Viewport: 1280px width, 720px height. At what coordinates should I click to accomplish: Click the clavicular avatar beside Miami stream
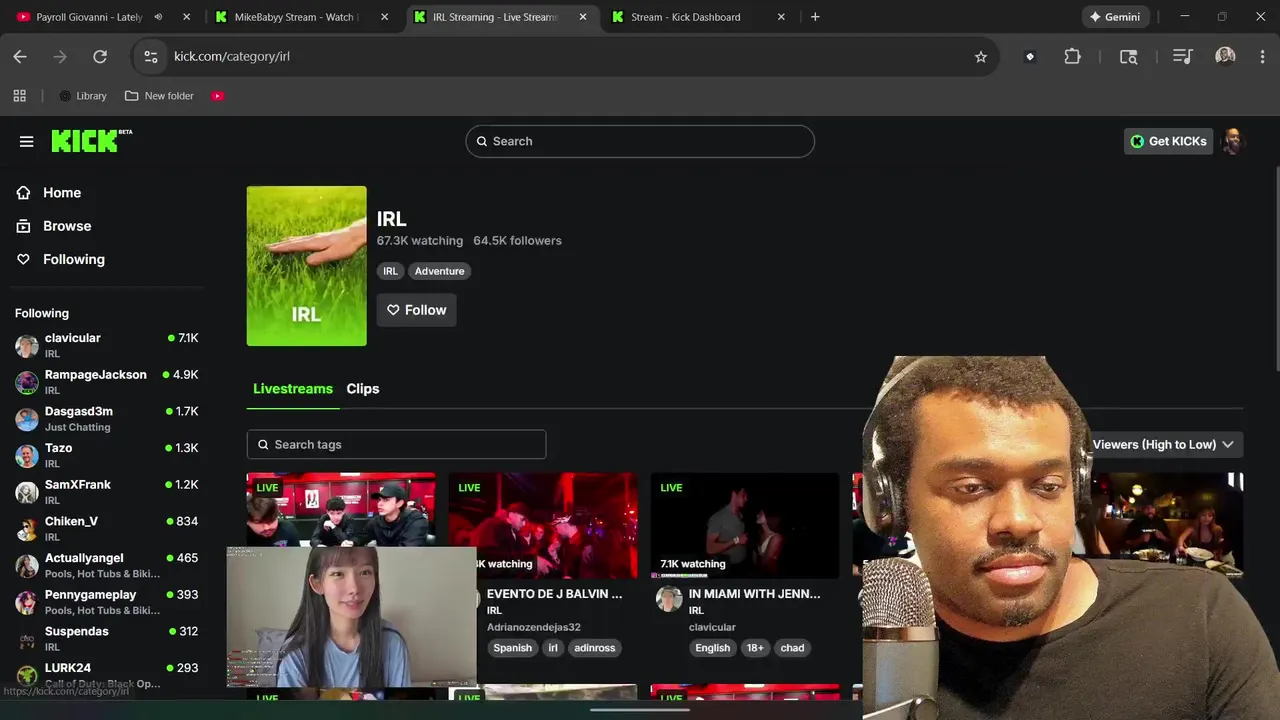coord(669,599)
